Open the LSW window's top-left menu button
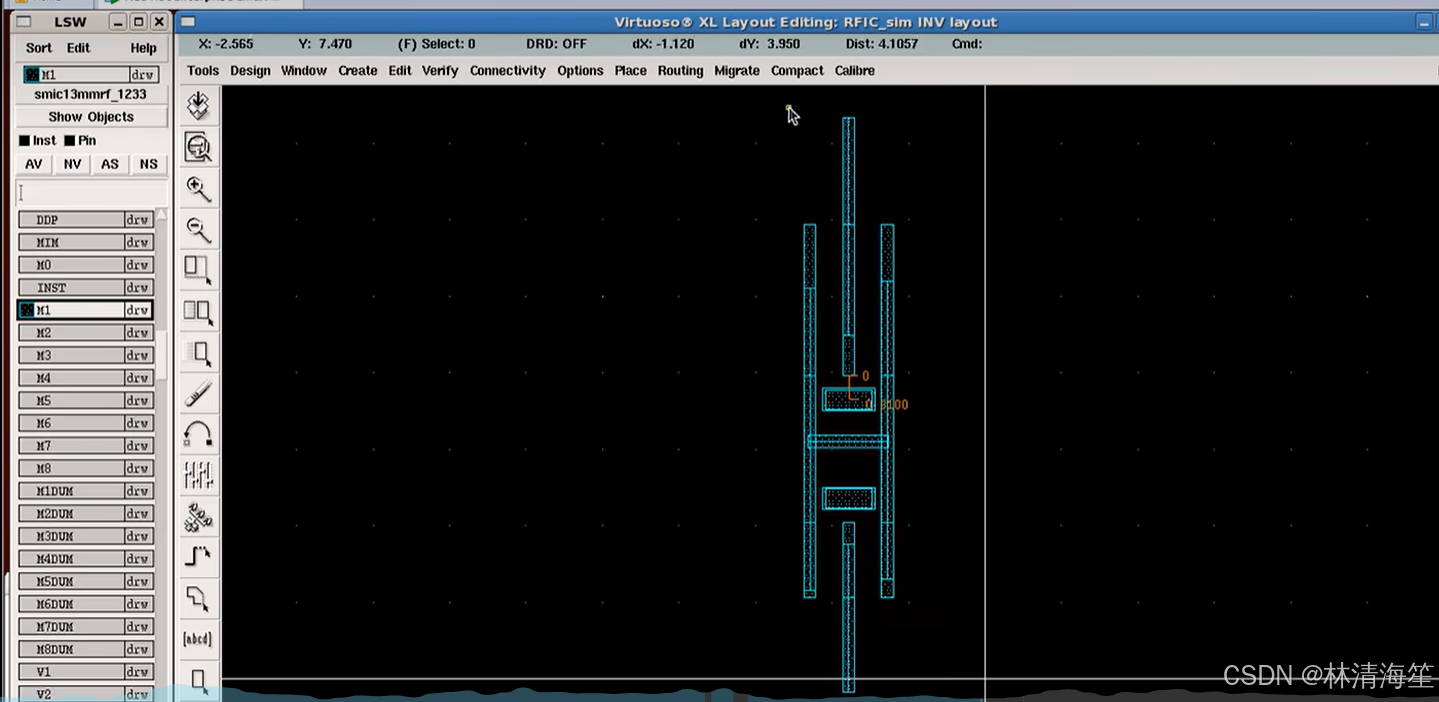1439x702 pixels. [24, 22]
